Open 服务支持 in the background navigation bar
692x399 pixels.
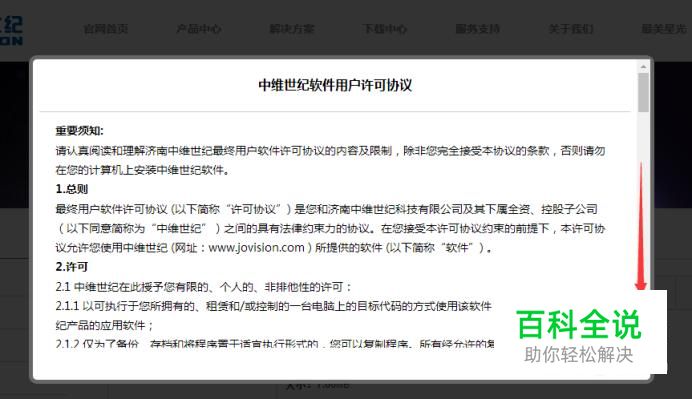tap(478, 29)
